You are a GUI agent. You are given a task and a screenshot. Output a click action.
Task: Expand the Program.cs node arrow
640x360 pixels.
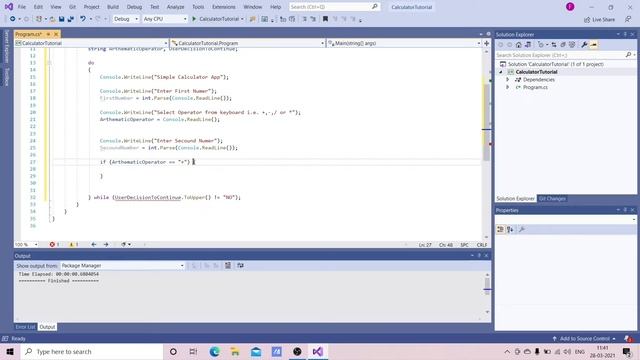(507, 87)
